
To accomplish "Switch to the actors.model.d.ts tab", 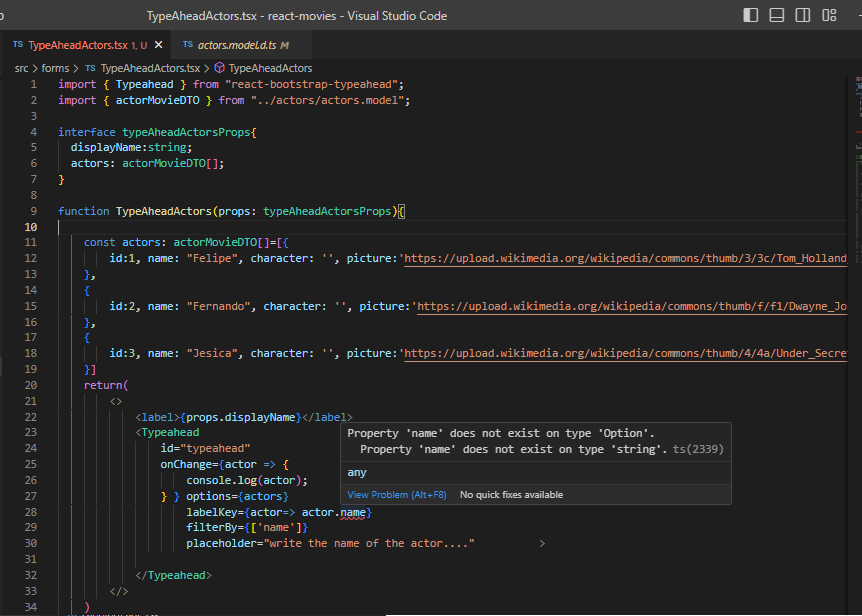I will [x=237, y=44].
